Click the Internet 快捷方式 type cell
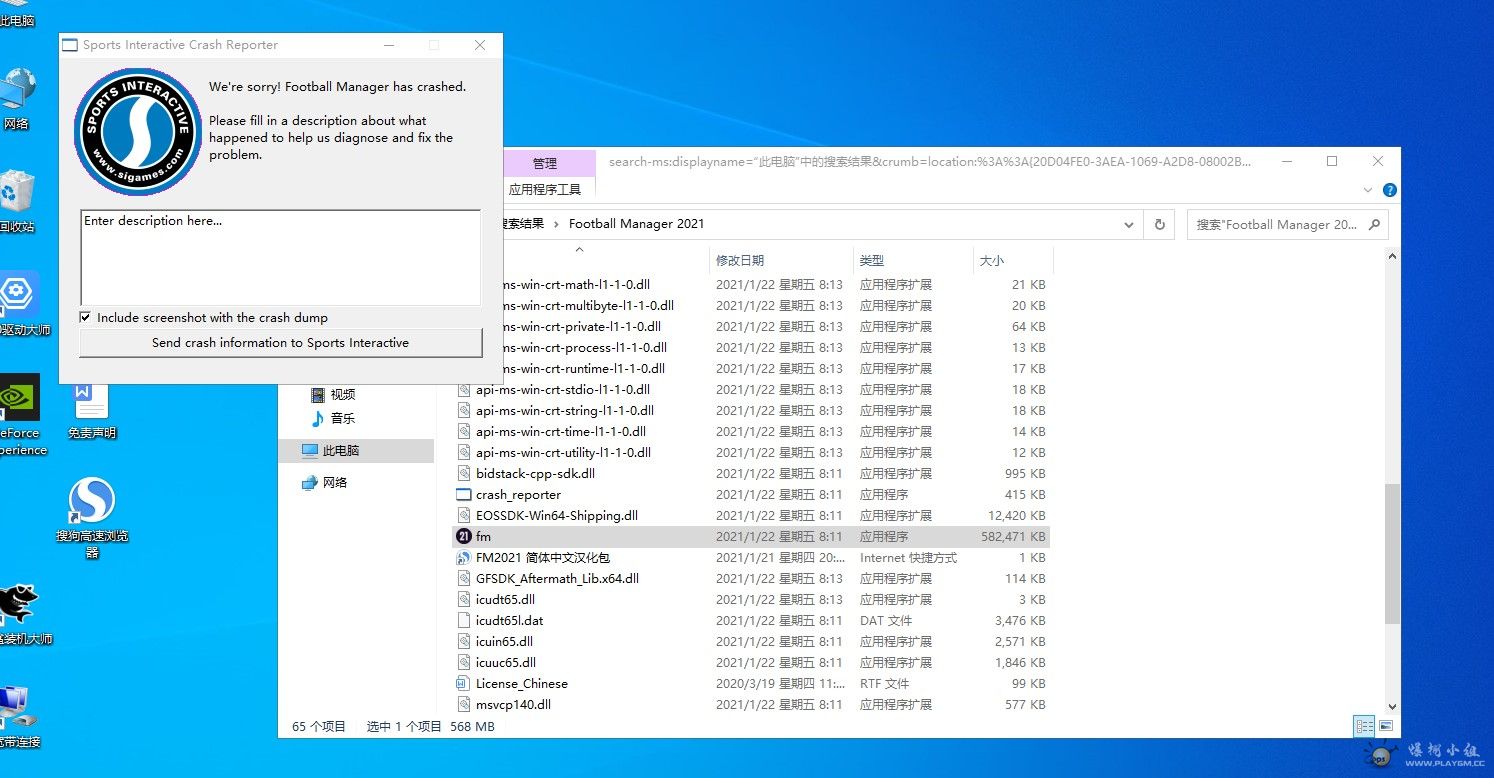This screenshot has height=778, width=1494. point(908,558)
